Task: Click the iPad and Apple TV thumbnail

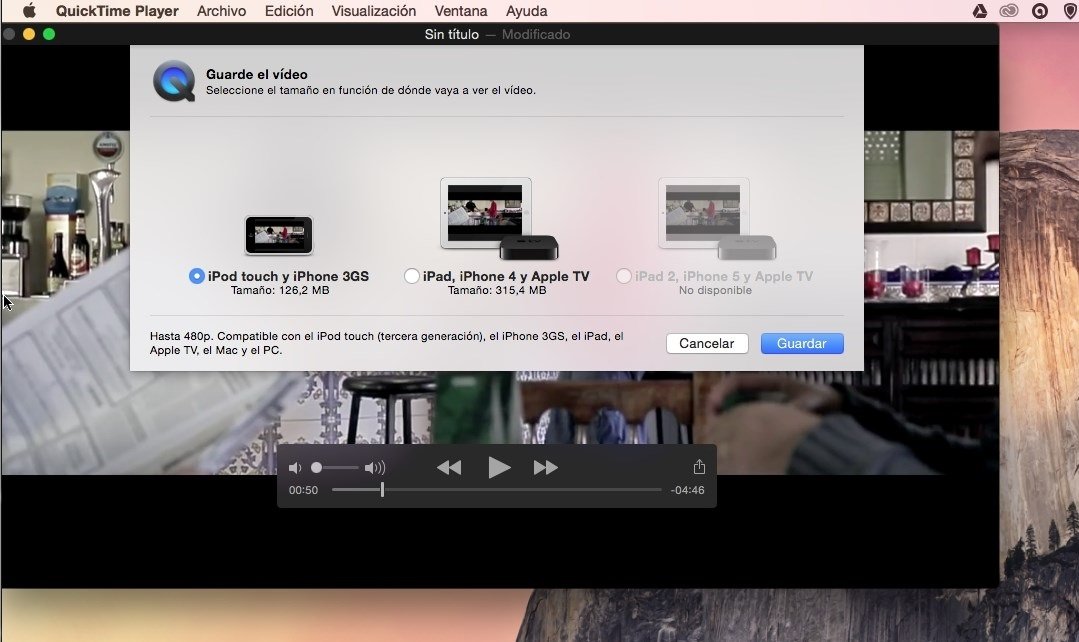Action: 499,219
